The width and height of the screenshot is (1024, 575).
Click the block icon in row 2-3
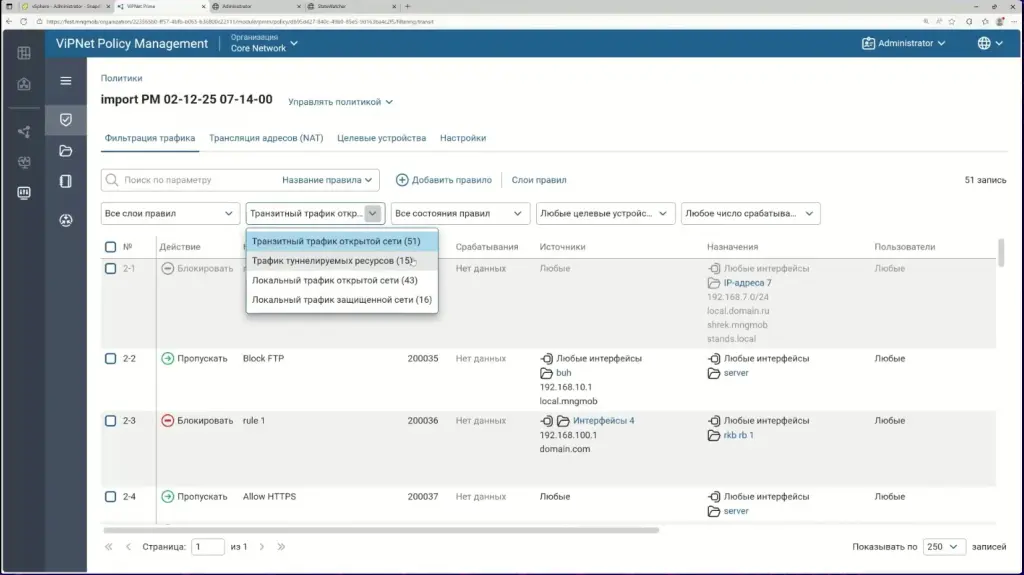[168, 421]
